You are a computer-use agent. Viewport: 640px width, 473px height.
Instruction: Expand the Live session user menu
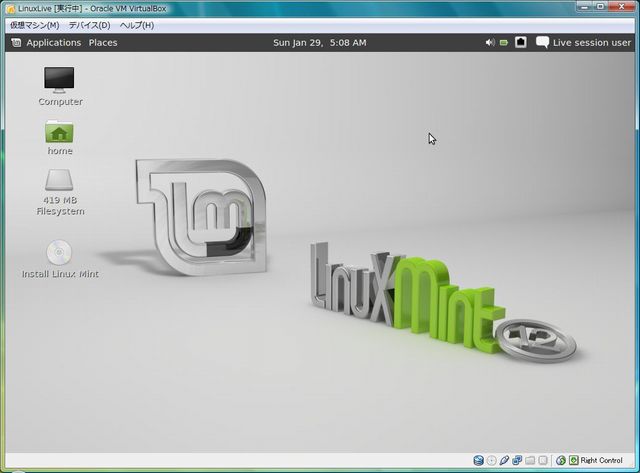tap(591, 43)
